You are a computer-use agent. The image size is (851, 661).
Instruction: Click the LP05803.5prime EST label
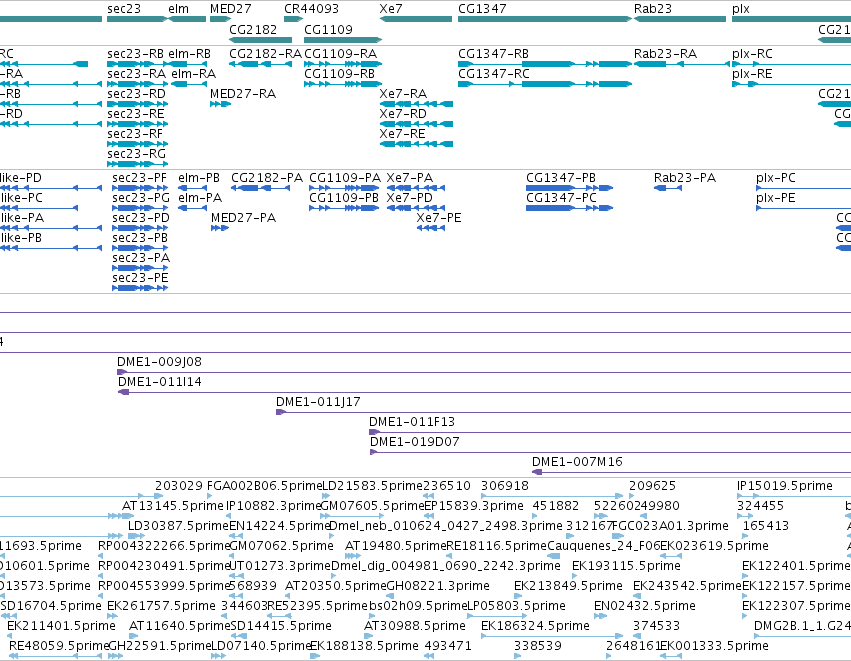tap(517, 605)
